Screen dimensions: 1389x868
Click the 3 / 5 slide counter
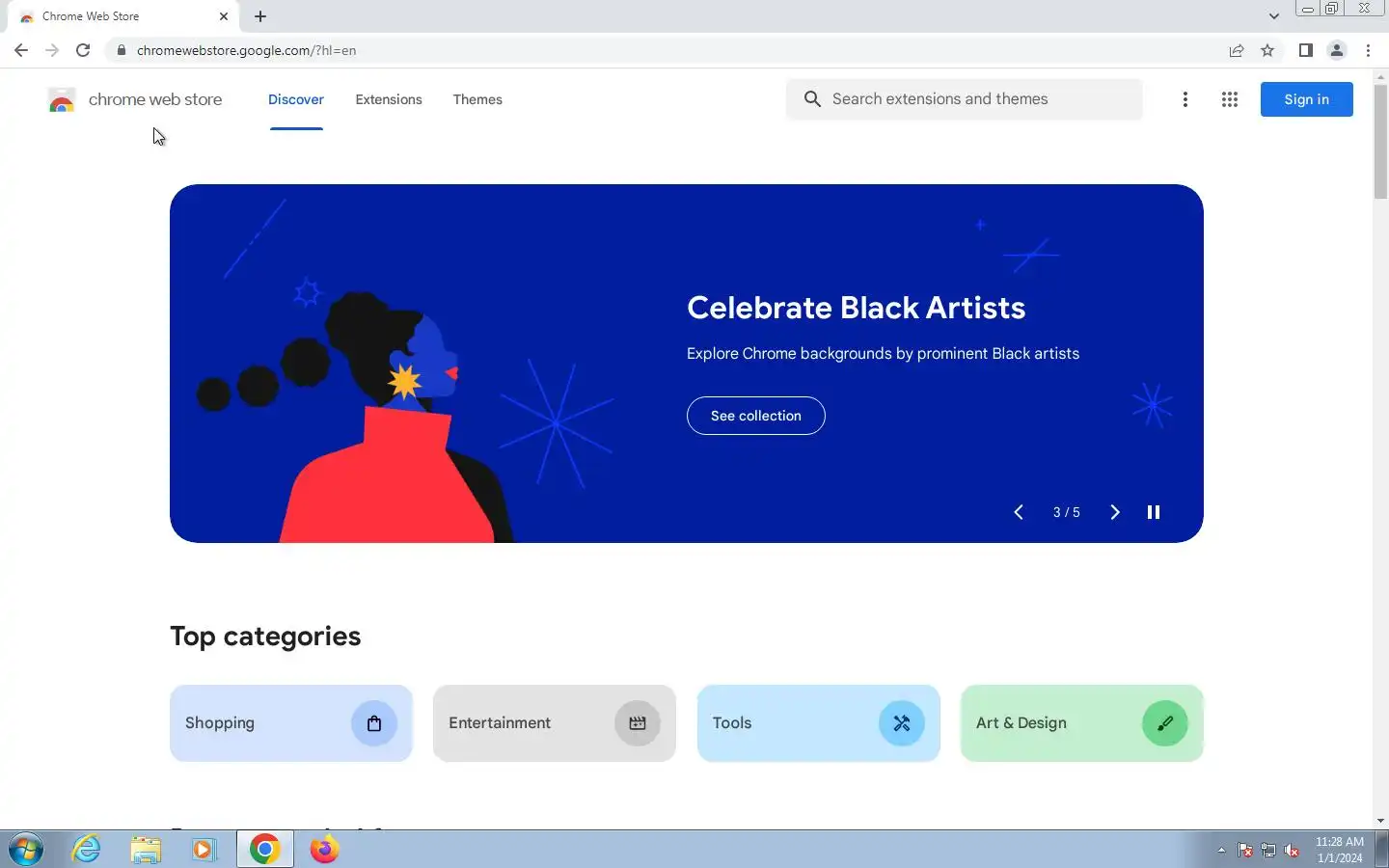point(1067,512)
